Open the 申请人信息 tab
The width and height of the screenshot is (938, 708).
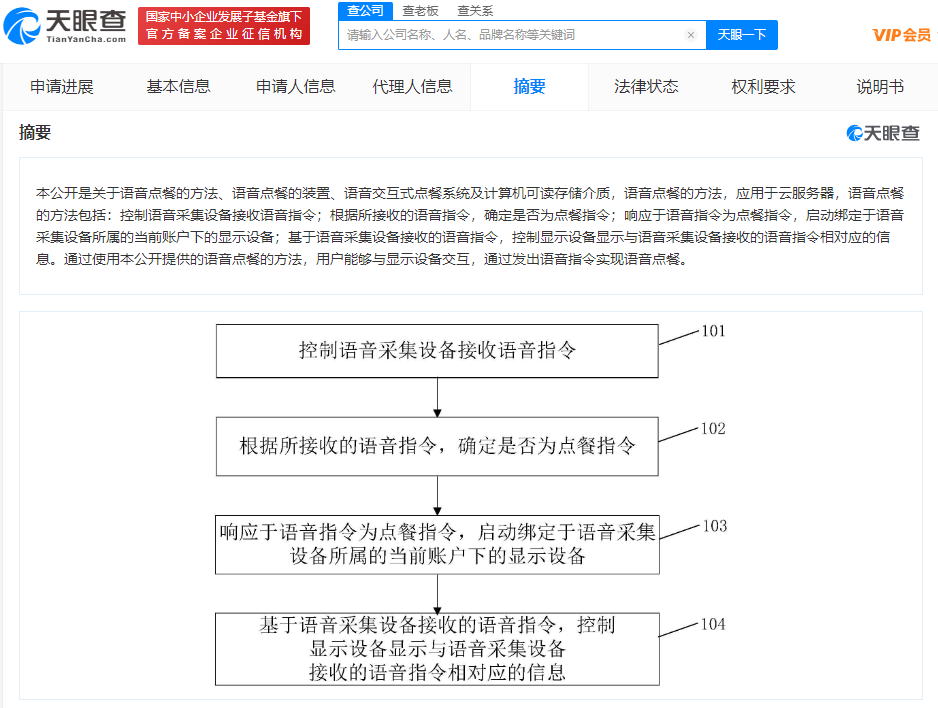click(x=296, y=87)
